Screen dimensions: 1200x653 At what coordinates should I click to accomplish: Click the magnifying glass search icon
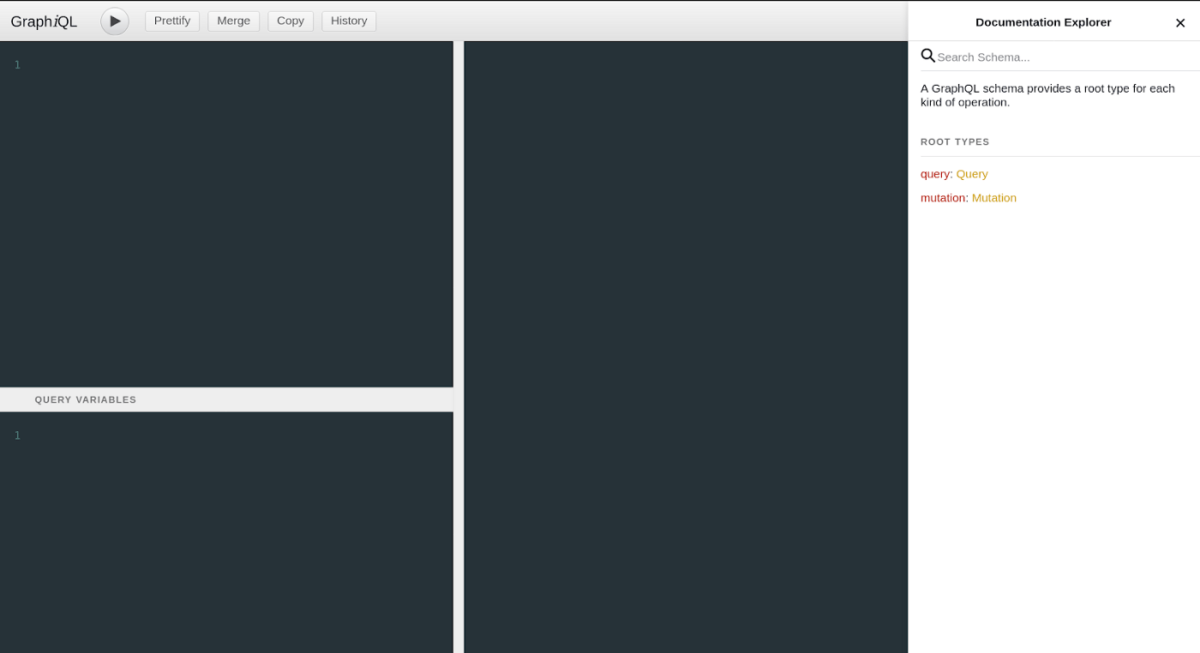pyautogui.click(x=928, y=56)
